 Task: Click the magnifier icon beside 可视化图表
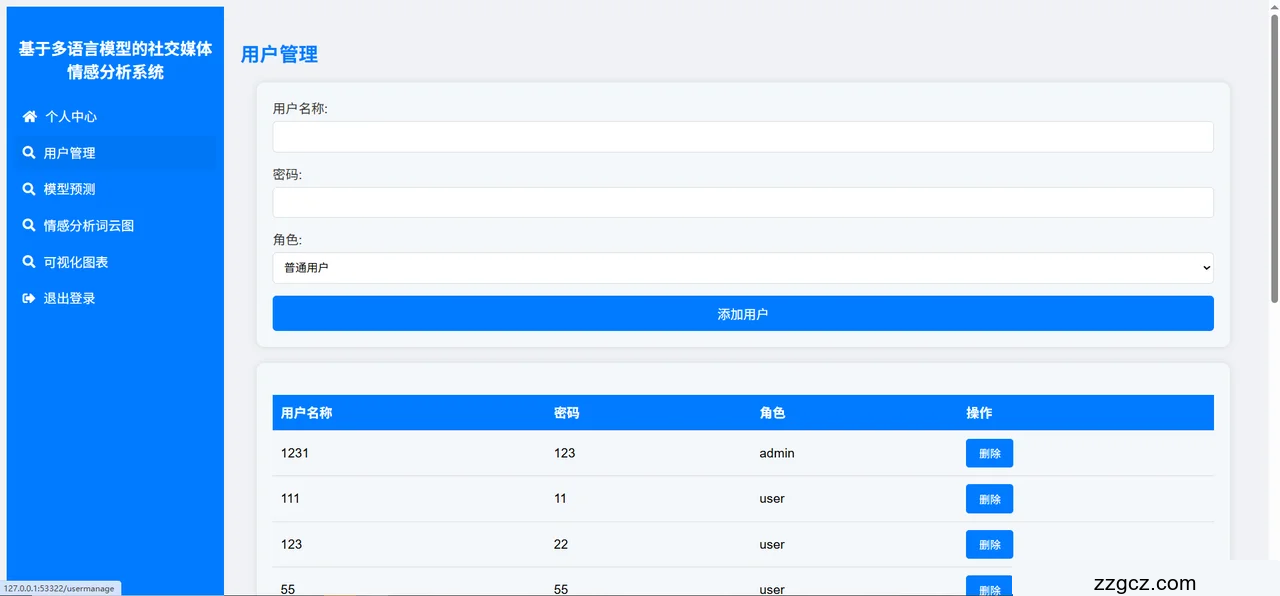pos(29,262)
